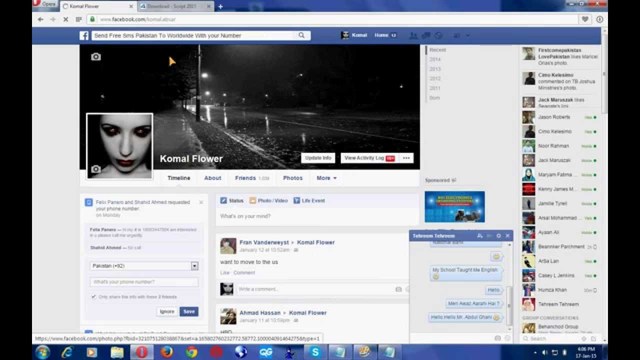640x360 pixels.
Task: Open the notifications globe icon
Action: (438, 36)
